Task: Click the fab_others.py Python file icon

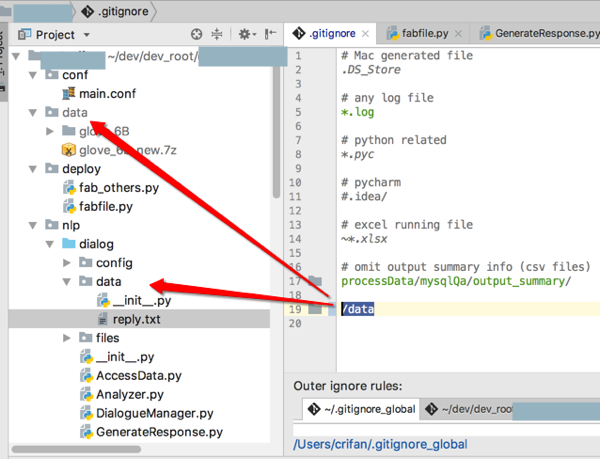Action: coord(69,187)
